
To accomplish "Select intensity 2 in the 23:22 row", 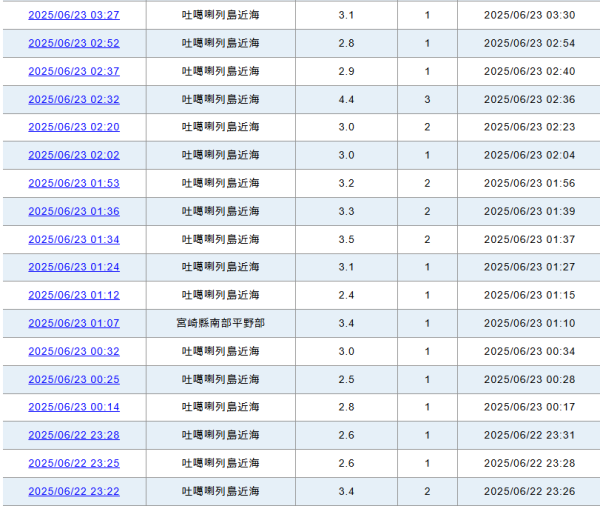I will [427, 491].
